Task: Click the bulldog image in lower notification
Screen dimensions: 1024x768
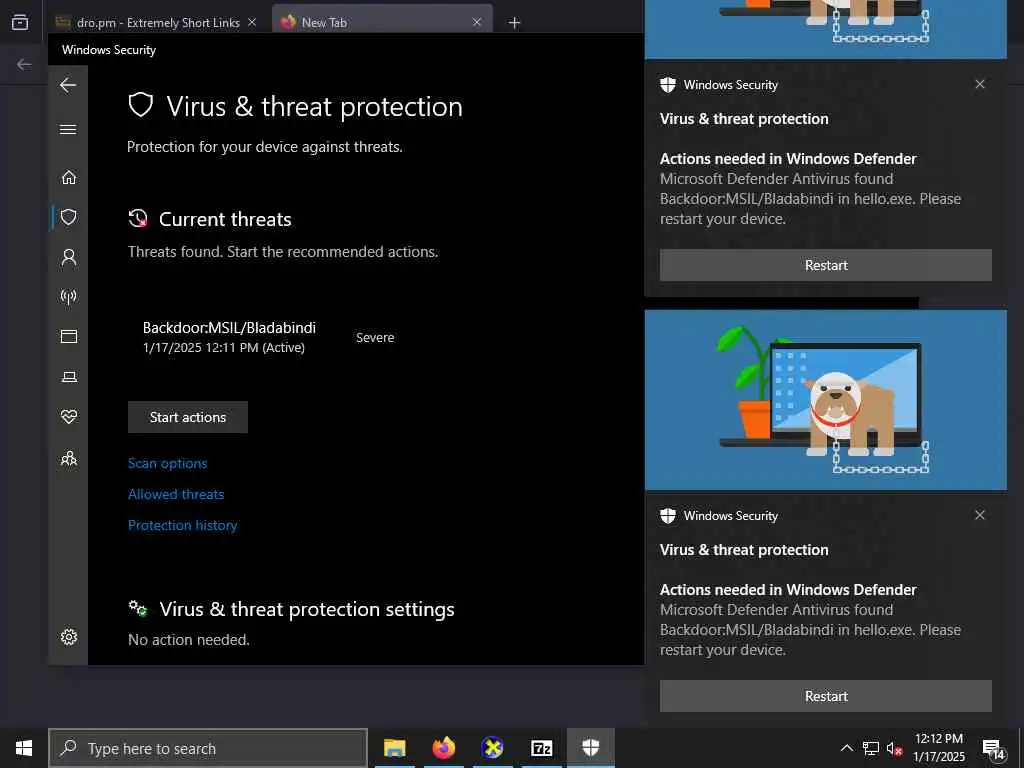Action: click(825, 400)
